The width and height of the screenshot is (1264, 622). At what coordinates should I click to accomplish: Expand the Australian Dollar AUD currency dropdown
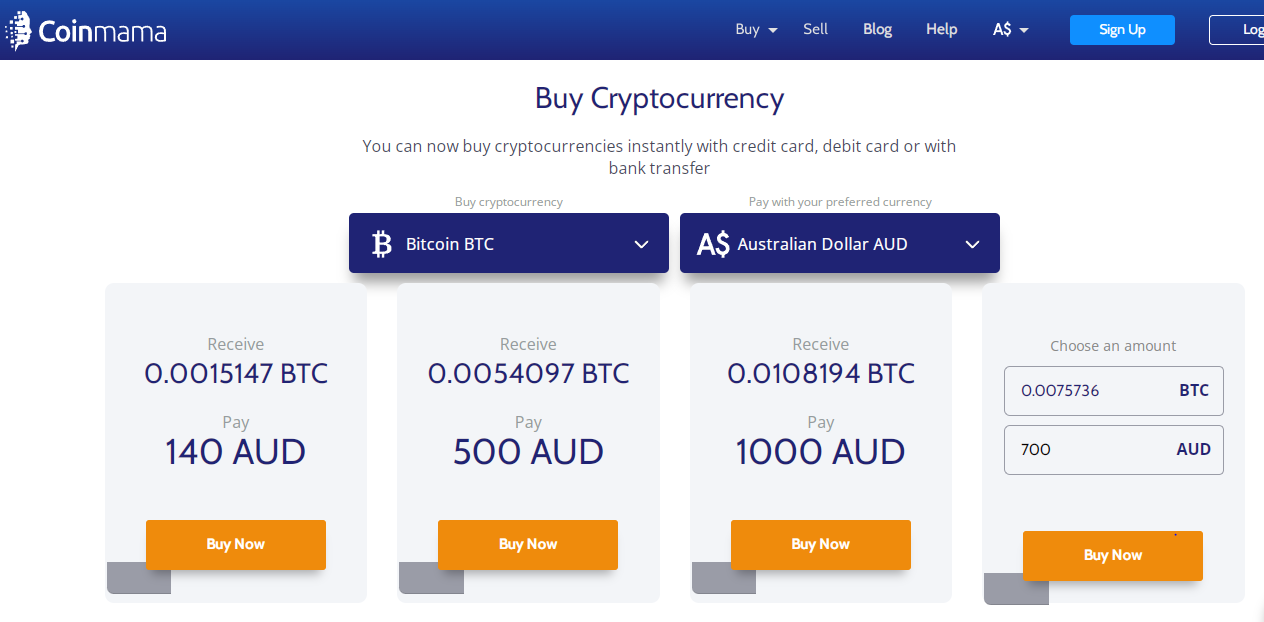tap(972, 244)
